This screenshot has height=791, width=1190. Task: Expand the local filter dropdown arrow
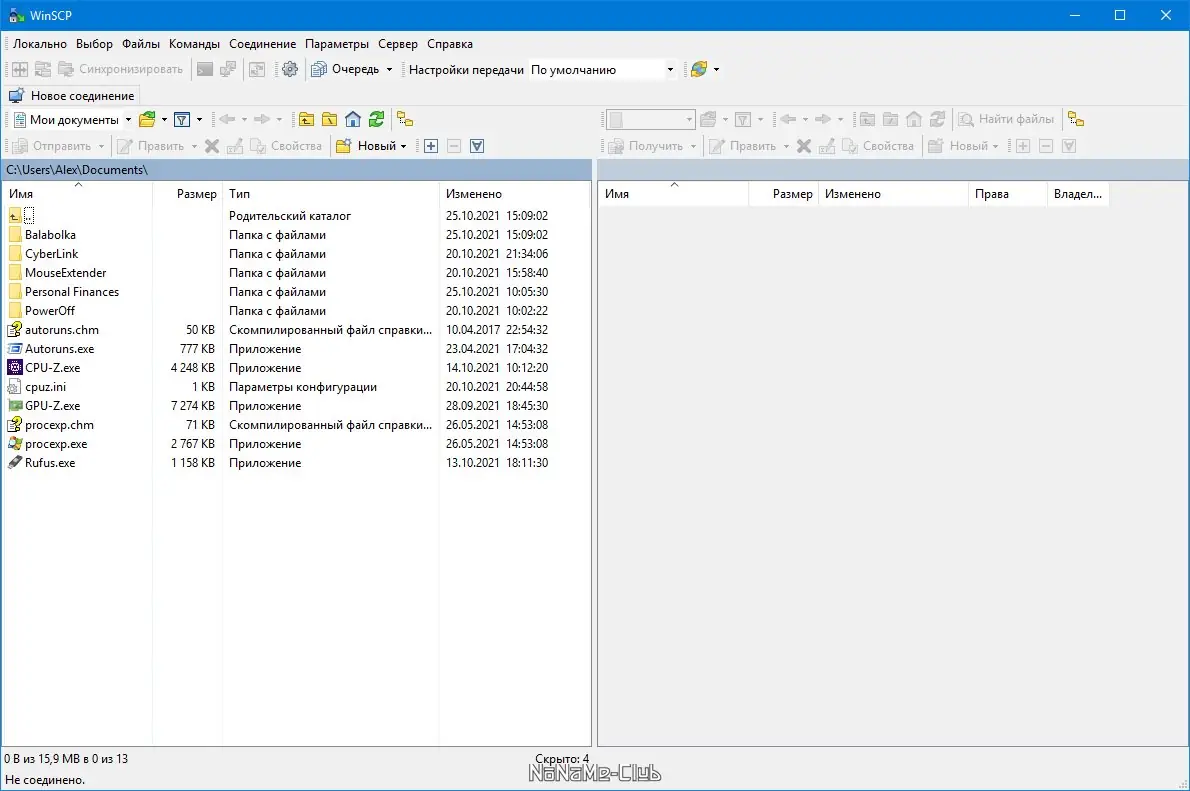(200, 119)
